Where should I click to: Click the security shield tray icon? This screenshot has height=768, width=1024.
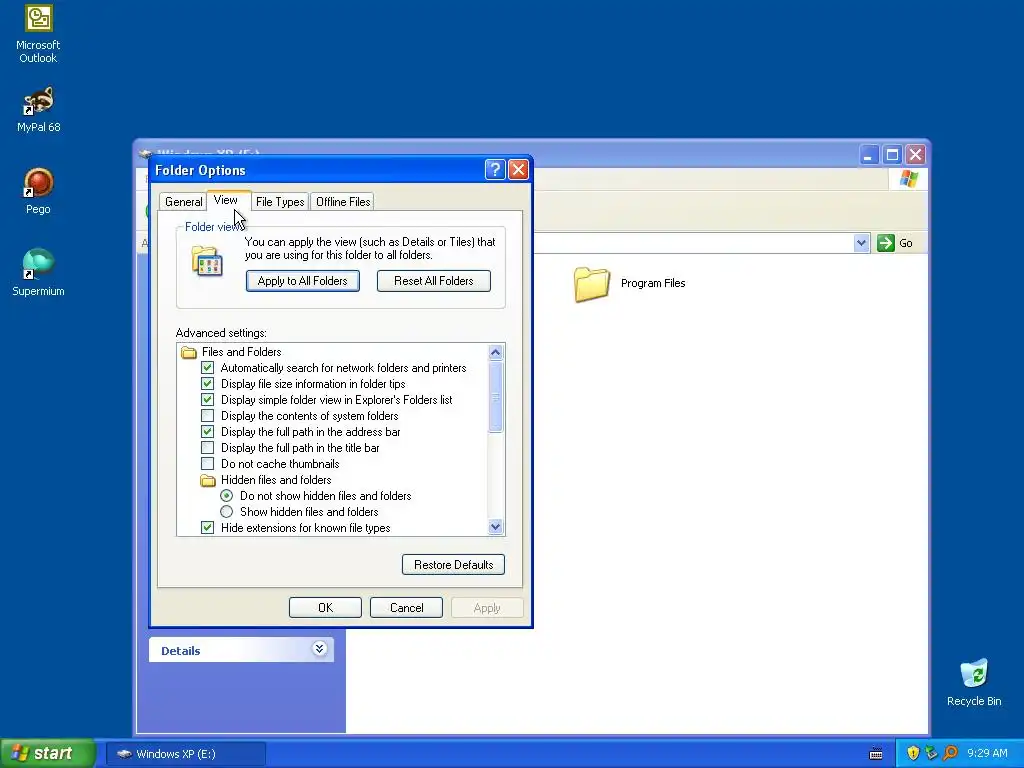[913, 753]
